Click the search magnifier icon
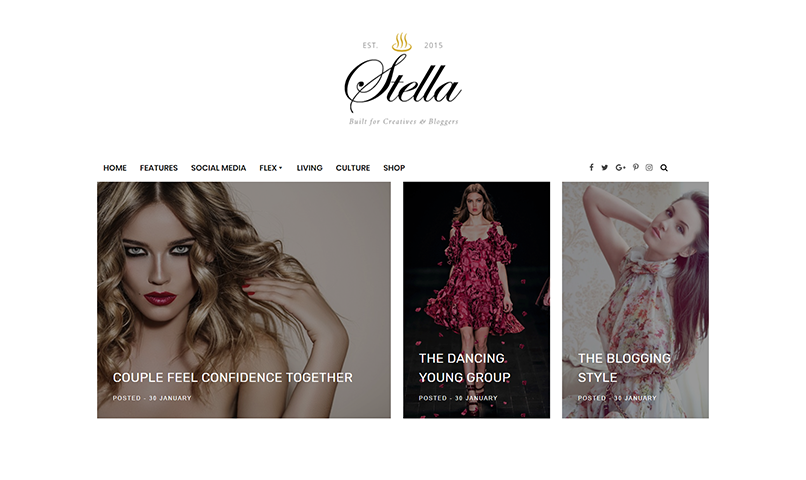 point(664,168)
